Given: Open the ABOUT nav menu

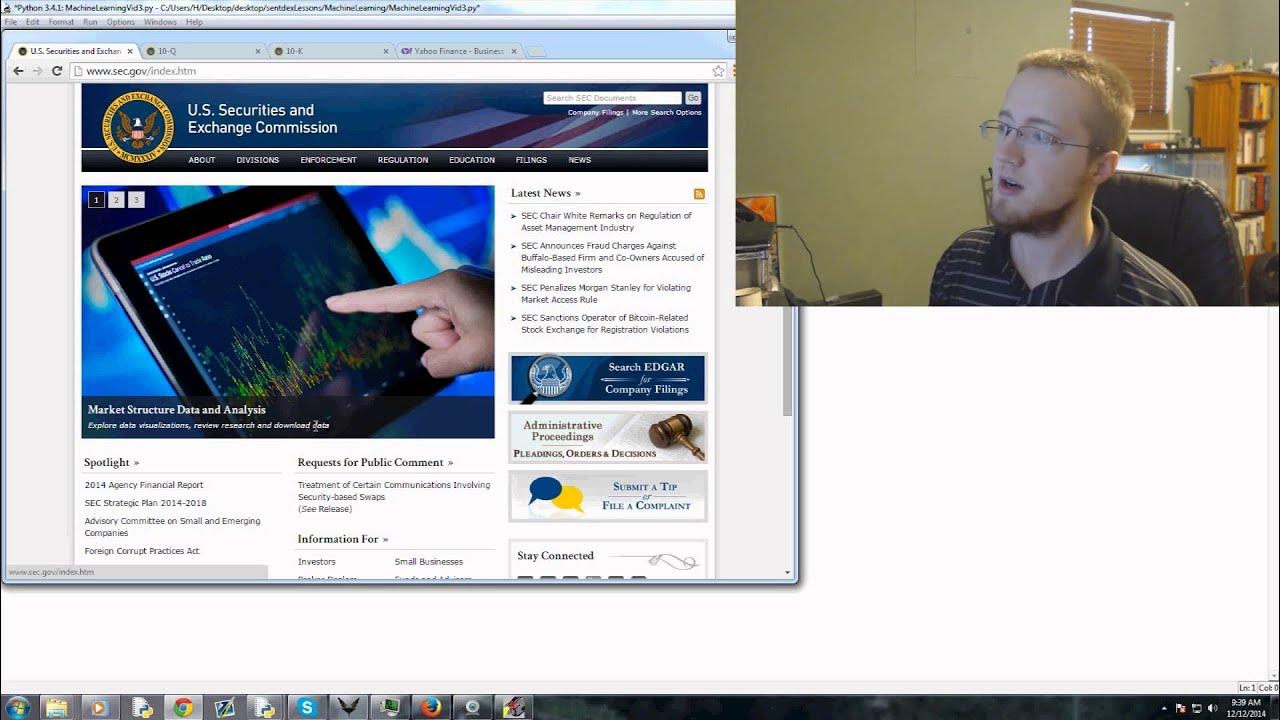Looking at the screenshot, I should tap(202, 160).
